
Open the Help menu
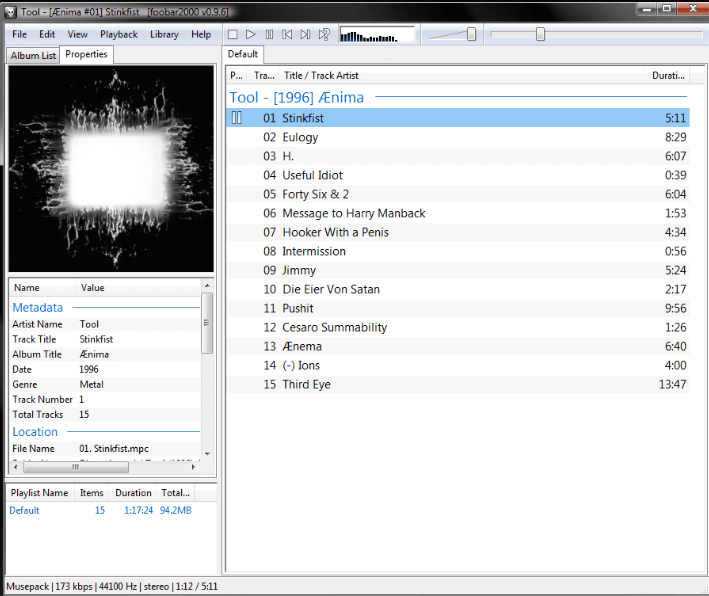pos(201,34)
